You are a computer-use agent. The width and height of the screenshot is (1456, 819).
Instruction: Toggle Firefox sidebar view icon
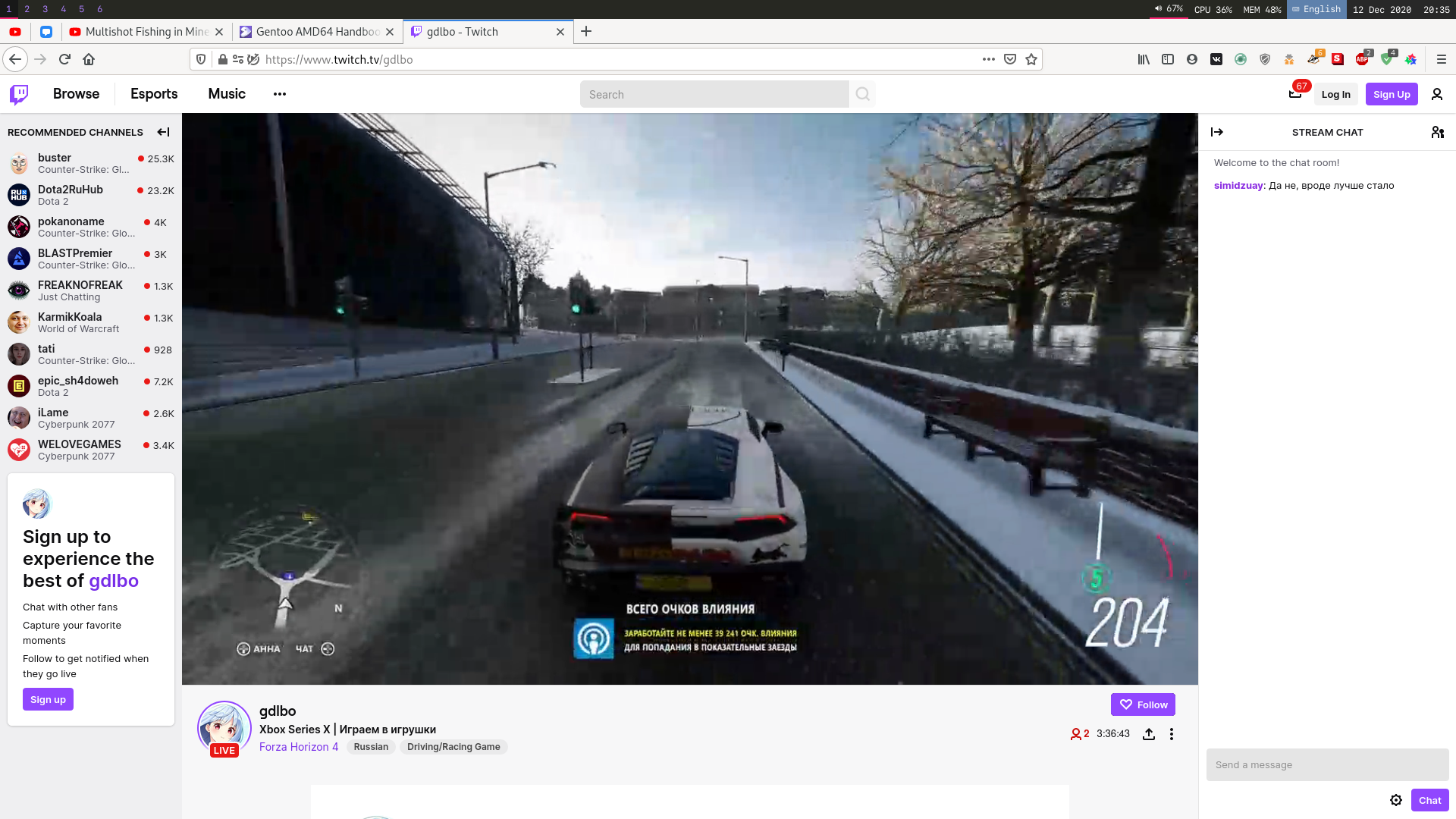point(1168,59)
